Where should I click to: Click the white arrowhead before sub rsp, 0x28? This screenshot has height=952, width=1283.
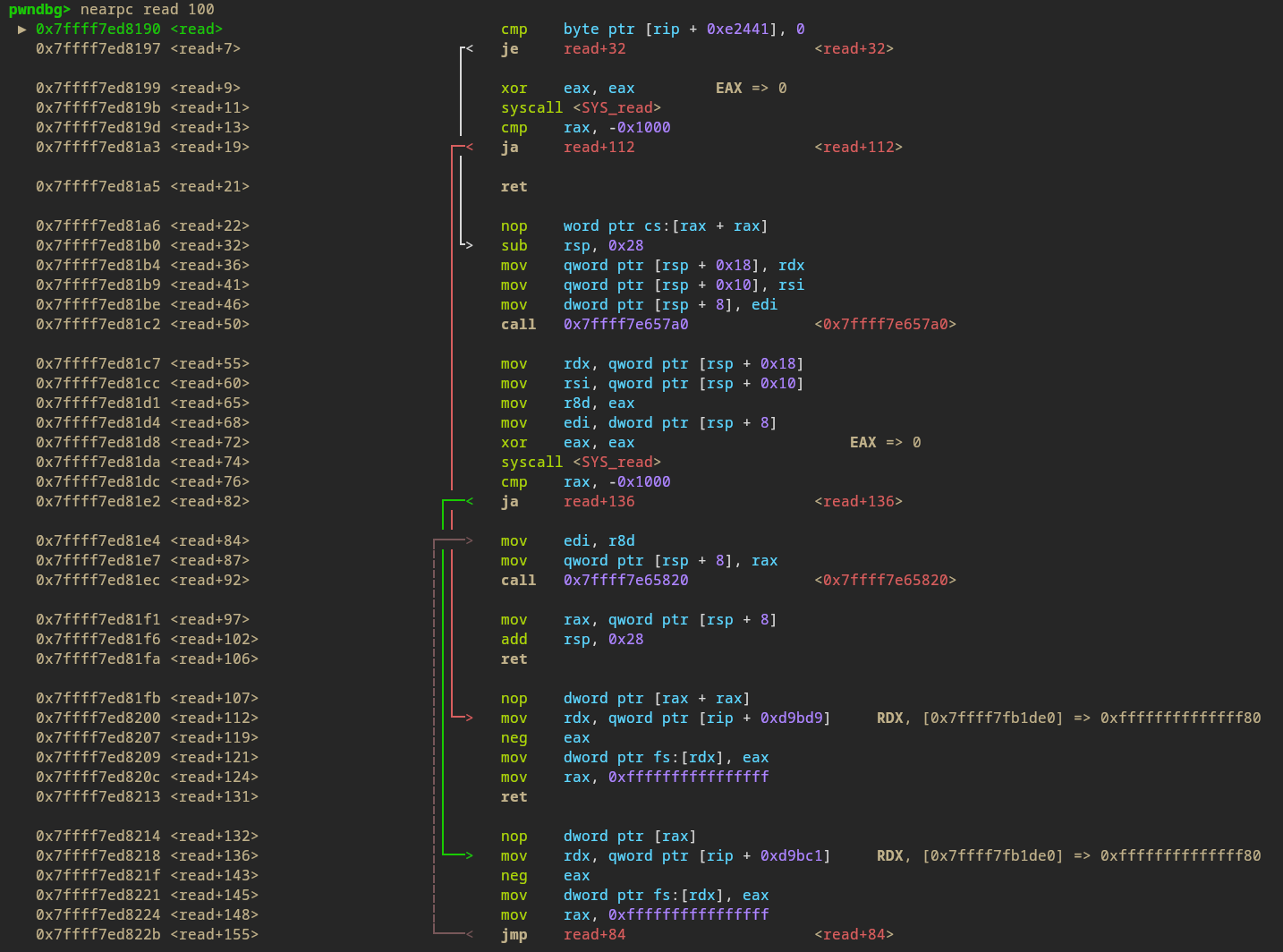tap(469, 246)
